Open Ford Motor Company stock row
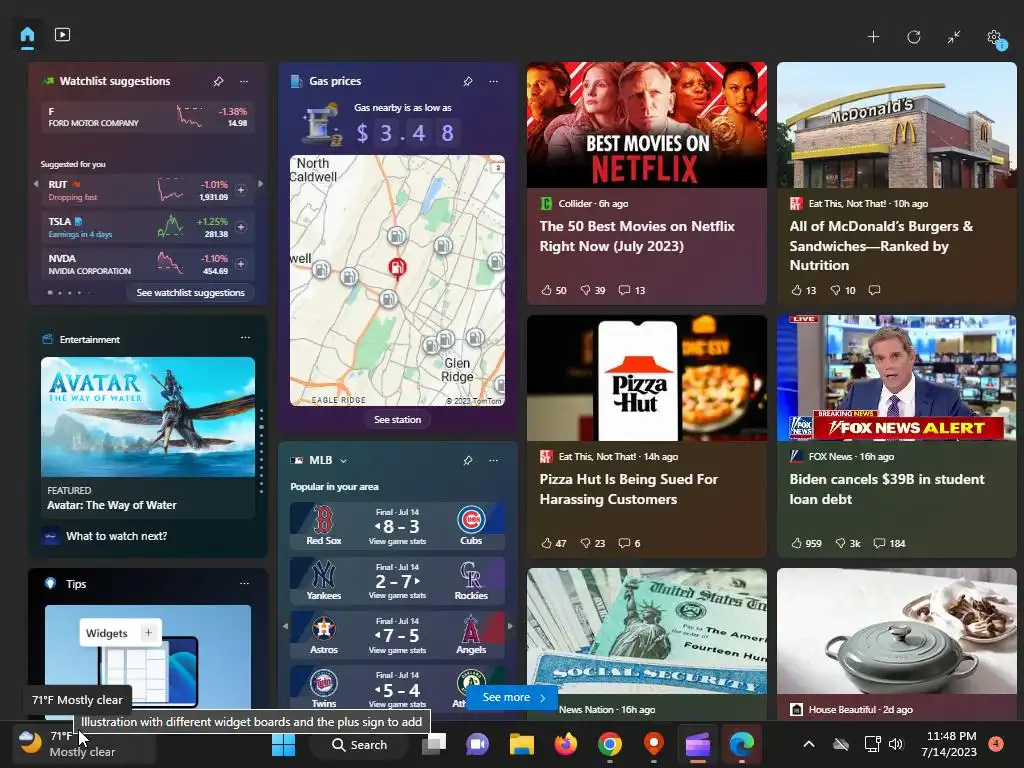The height and width of the screenshot is (768, 1024). point(148,117)
